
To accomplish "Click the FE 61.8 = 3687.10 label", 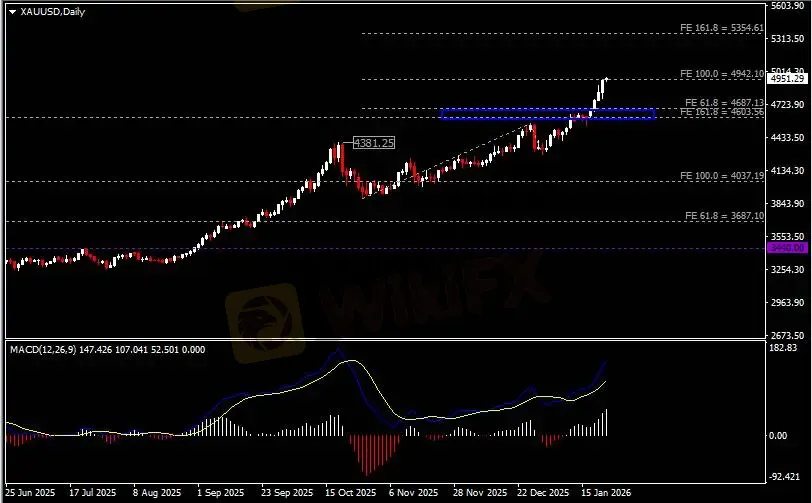I will (x=724, y=216).
